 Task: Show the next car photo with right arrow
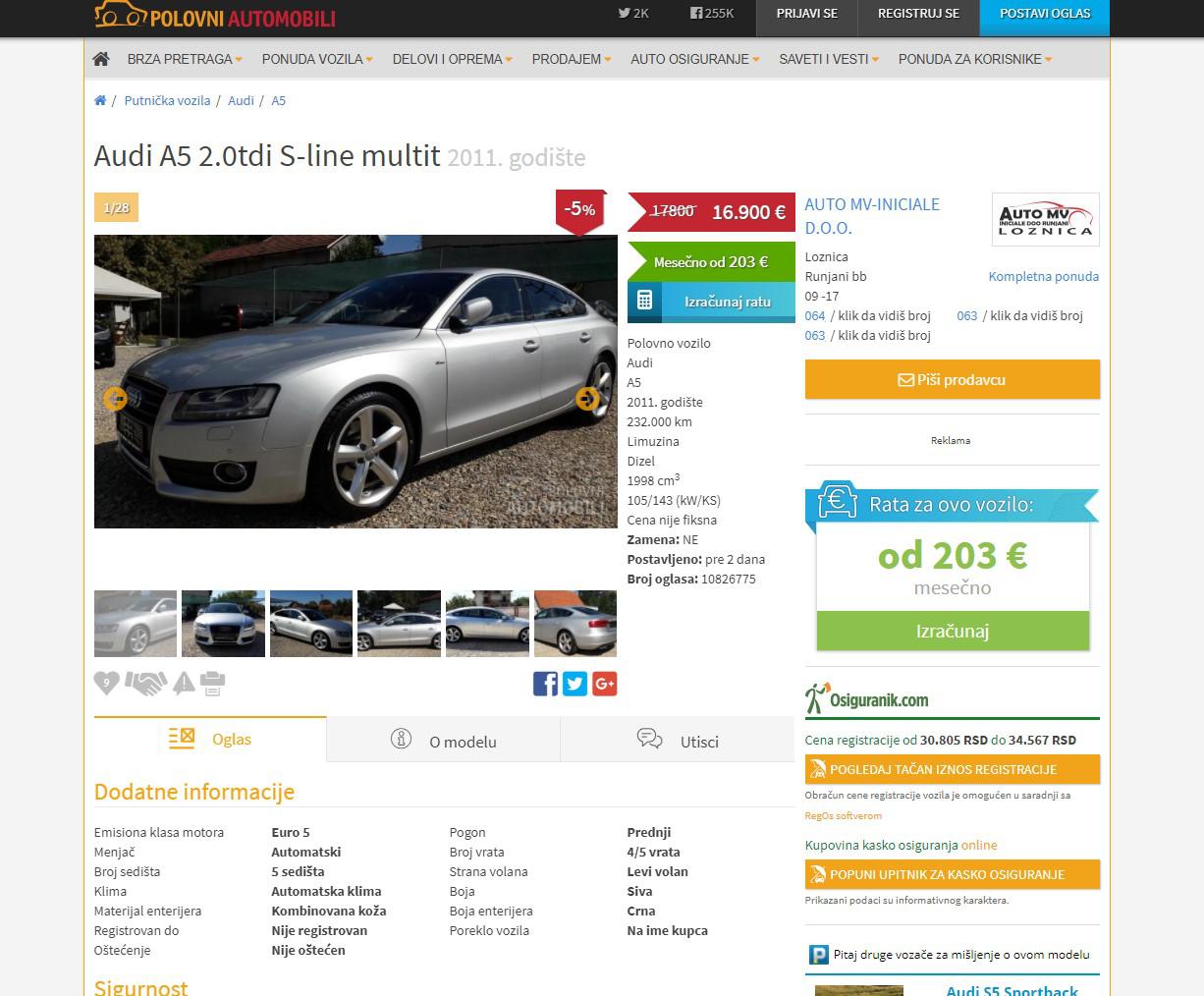coord(587,399)
